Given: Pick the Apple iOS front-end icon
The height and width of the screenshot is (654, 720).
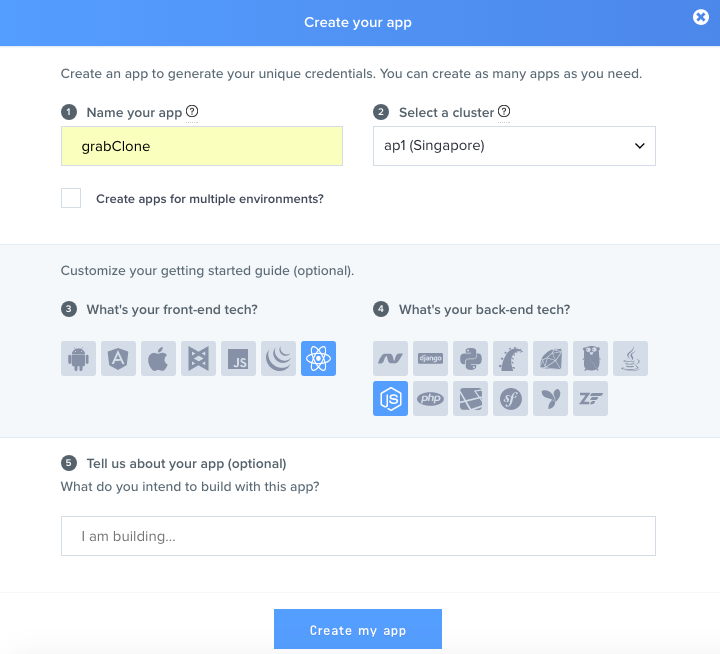Looking at the screenshot, I should [x=158, y=358].
